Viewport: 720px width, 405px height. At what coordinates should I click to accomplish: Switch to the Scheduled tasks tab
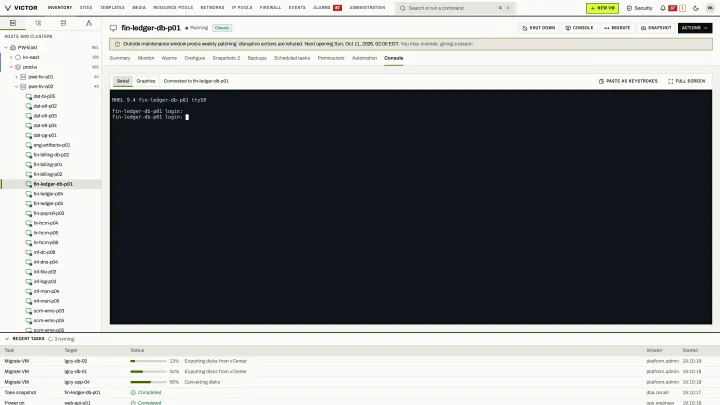292,58
